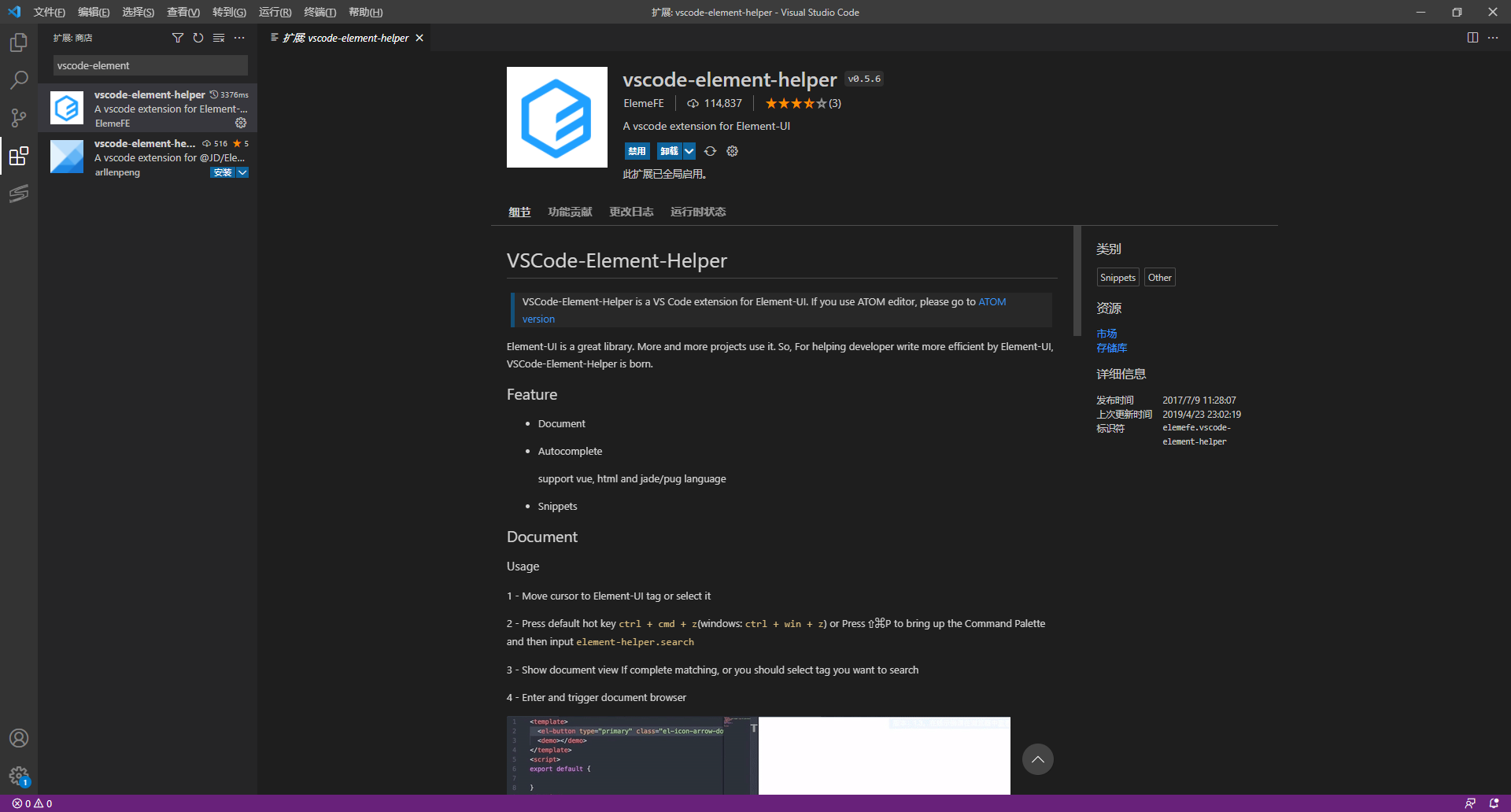Expand the uninstall button dropdown arrow

tap(689, 151)
